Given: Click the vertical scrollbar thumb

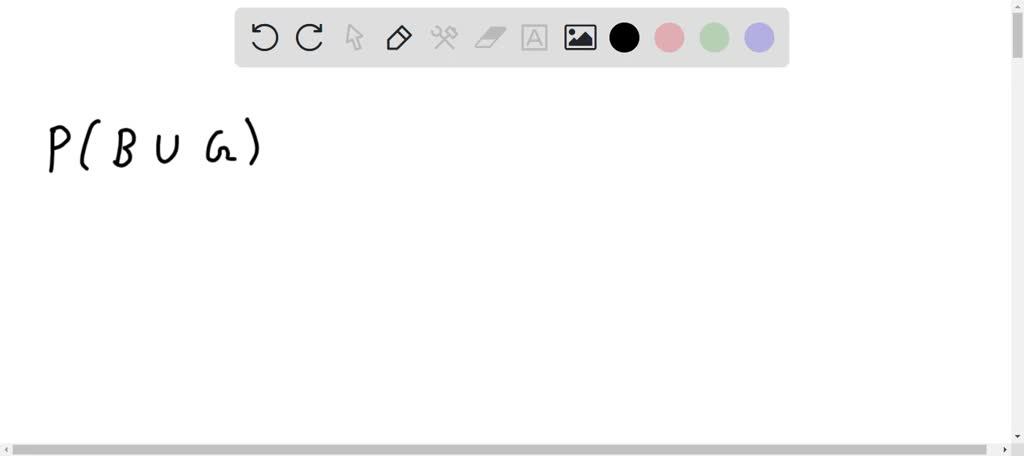Looking at the screenshot, I should click(1017, 34).
